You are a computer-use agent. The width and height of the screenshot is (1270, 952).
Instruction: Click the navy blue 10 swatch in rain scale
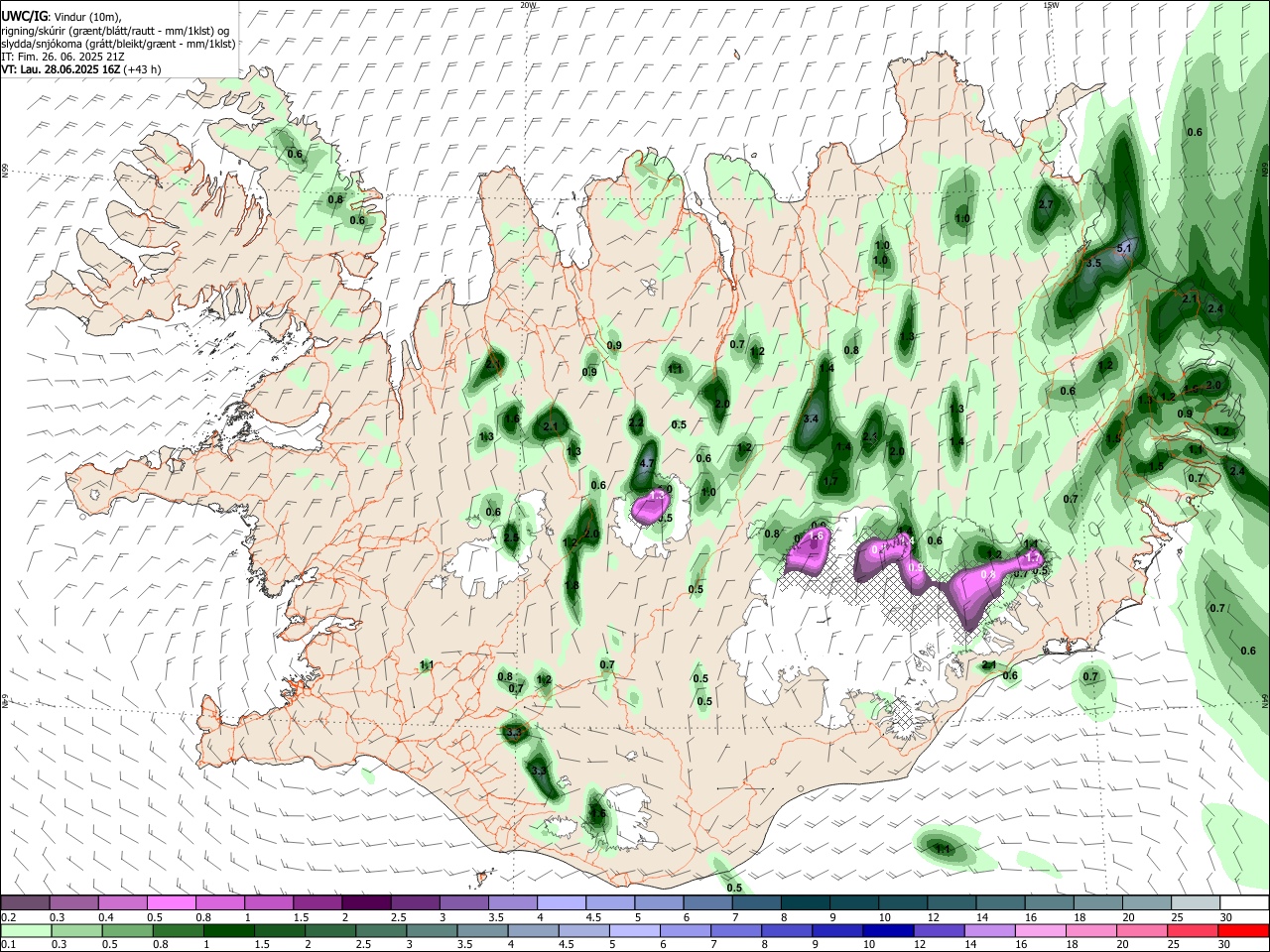pyautogui.click(x=888, y=930)
